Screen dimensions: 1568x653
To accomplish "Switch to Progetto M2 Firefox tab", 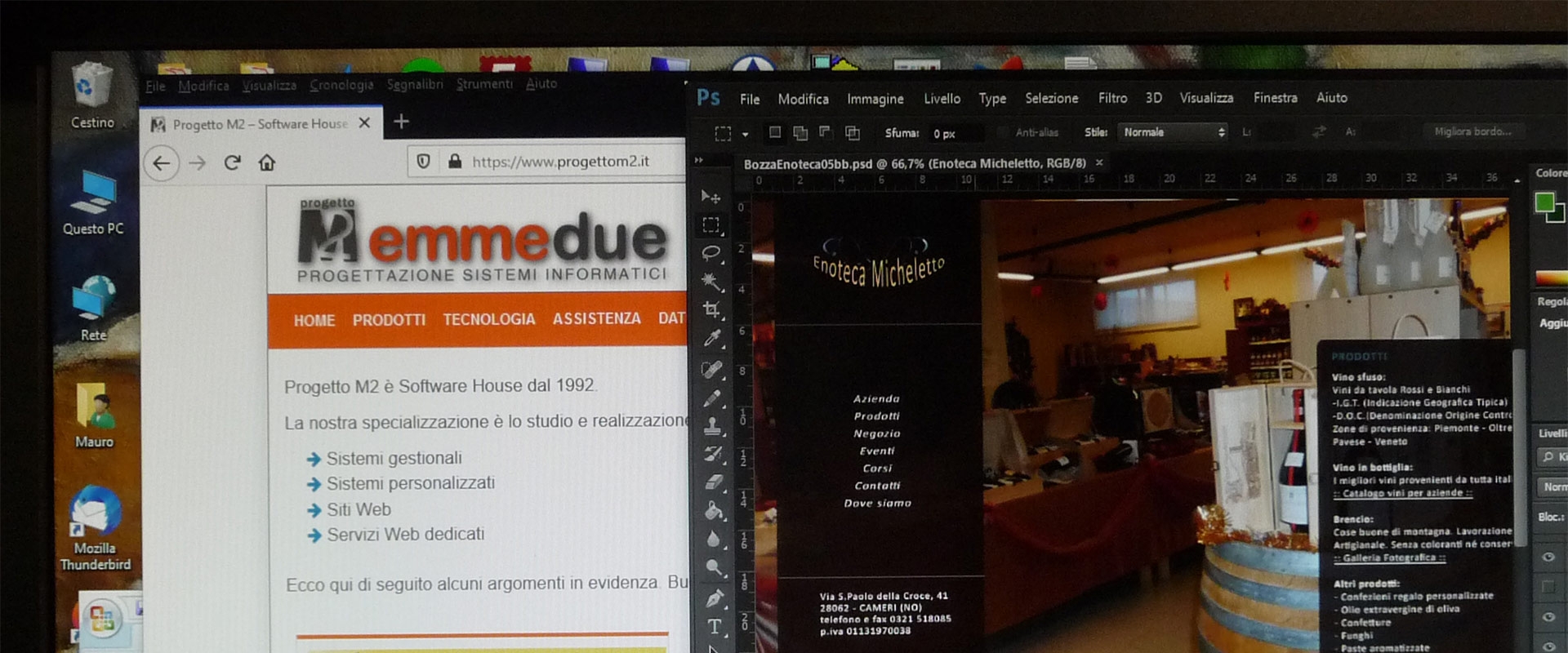I will coord(260,124).
